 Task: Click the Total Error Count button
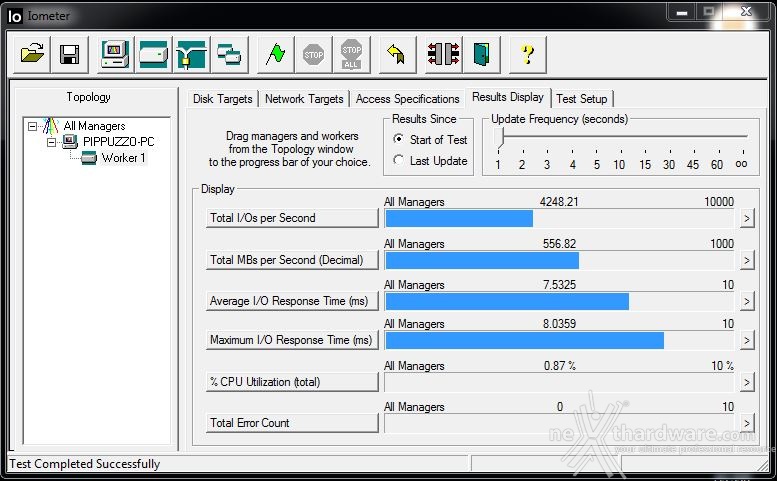pyautogui.click(x=292, y=423)
